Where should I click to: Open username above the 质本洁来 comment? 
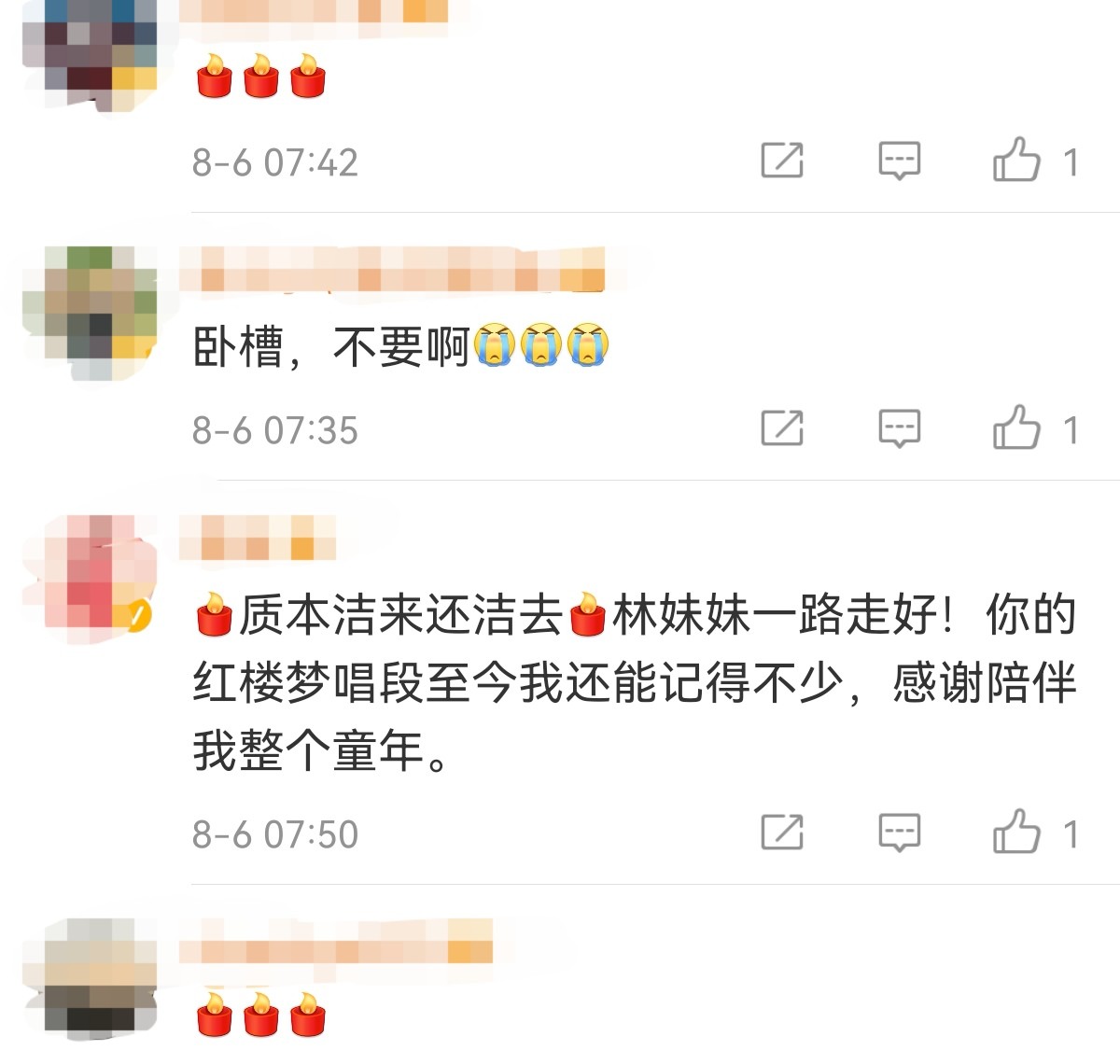click(258, 538)
